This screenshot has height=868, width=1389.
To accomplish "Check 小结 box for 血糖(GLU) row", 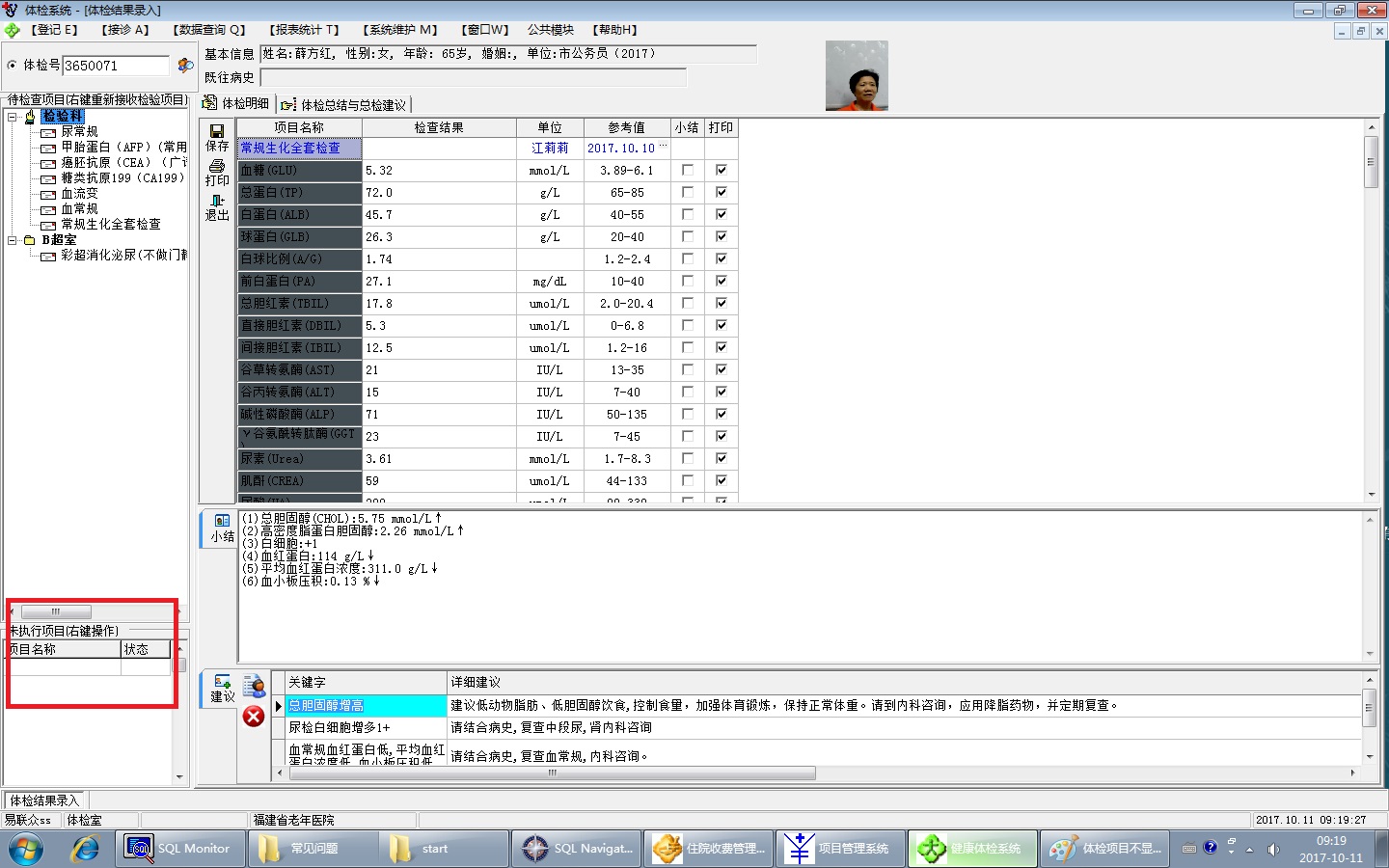I will pyautogui.click(x=688, y=170).
